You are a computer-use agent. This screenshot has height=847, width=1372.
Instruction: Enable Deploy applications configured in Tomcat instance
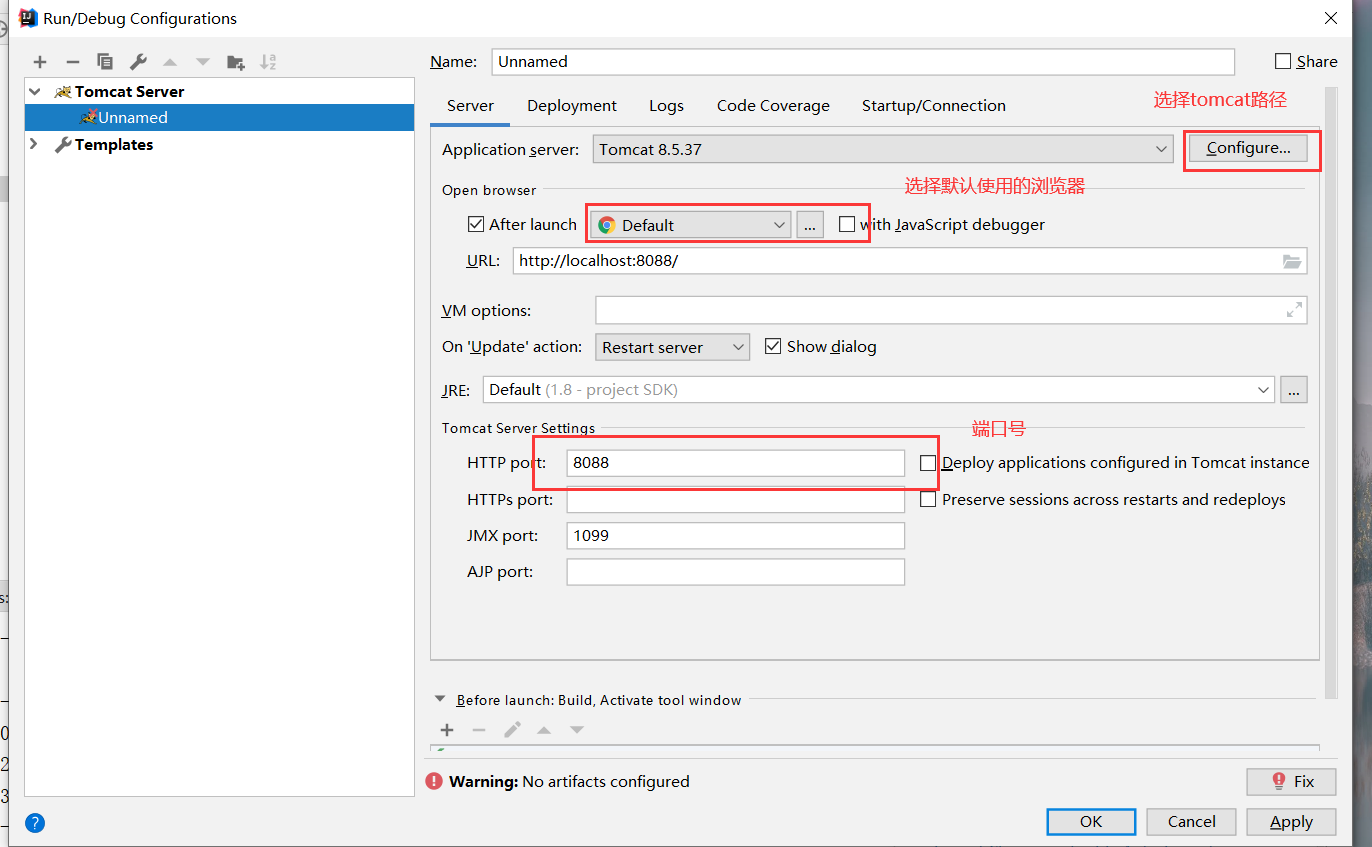pos(928,463)
